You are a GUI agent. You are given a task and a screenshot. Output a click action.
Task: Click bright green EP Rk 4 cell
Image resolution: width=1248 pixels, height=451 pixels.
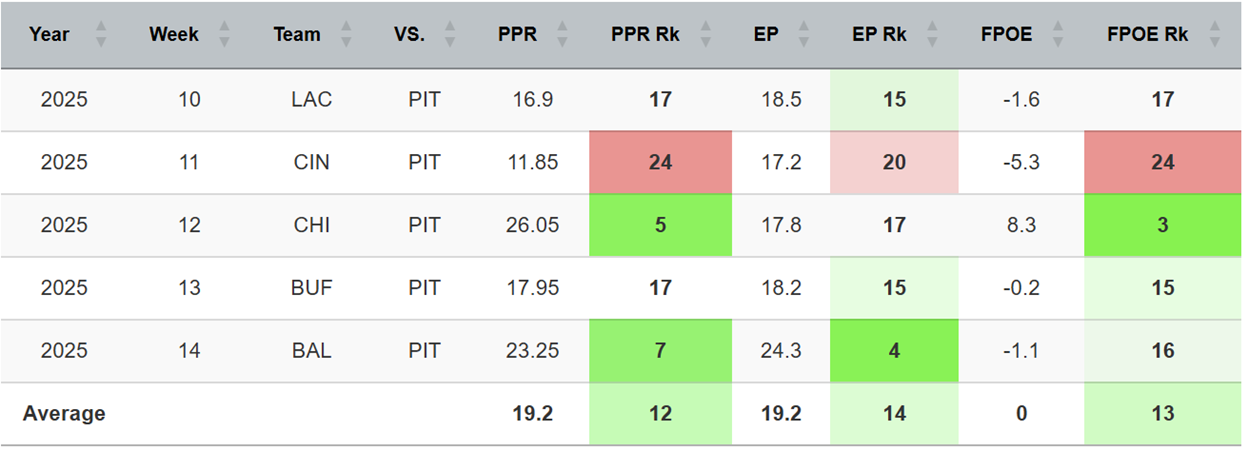[x=894, y=351]
